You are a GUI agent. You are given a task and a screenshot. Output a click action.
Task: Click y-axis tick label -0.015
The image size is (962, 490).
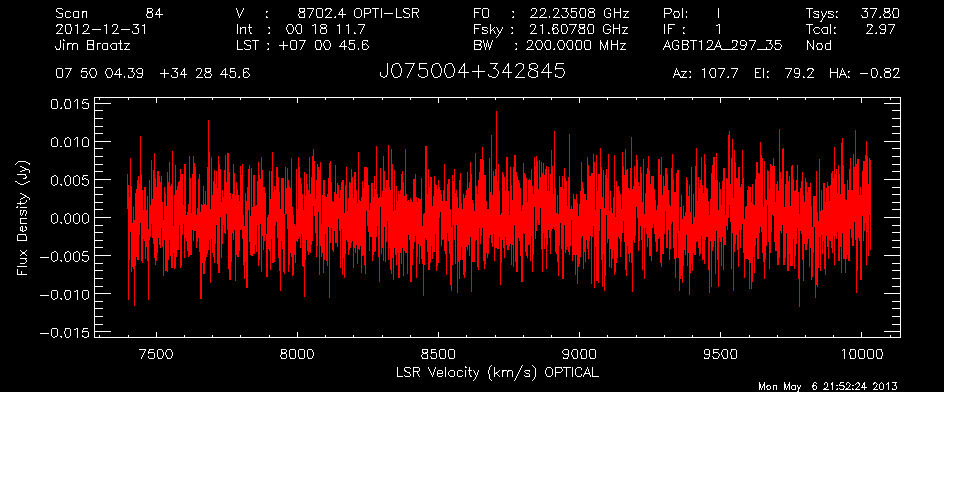pos(64,333)
